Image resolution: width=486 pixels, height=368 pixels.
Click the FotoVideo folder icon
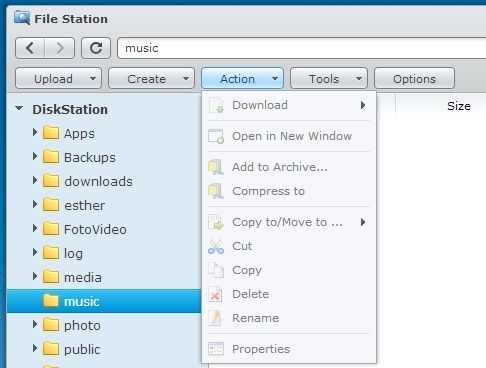pyautogui.click(x=51, y=229)
